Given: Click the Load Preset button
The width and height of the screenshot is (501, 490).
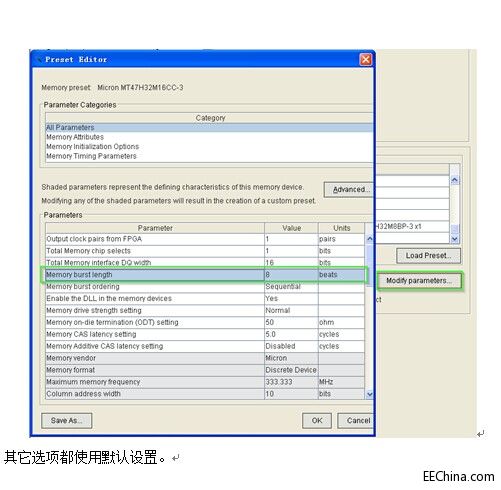Looking at the screenshot, I should point(428,256).
